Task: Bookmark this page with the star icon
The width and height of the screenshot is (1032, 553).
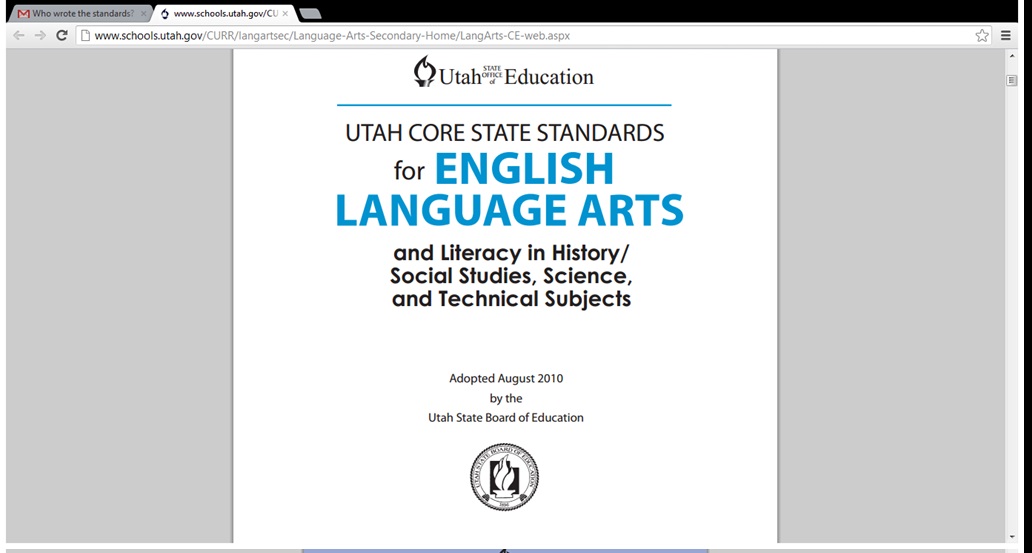Action: click(982, 36)
